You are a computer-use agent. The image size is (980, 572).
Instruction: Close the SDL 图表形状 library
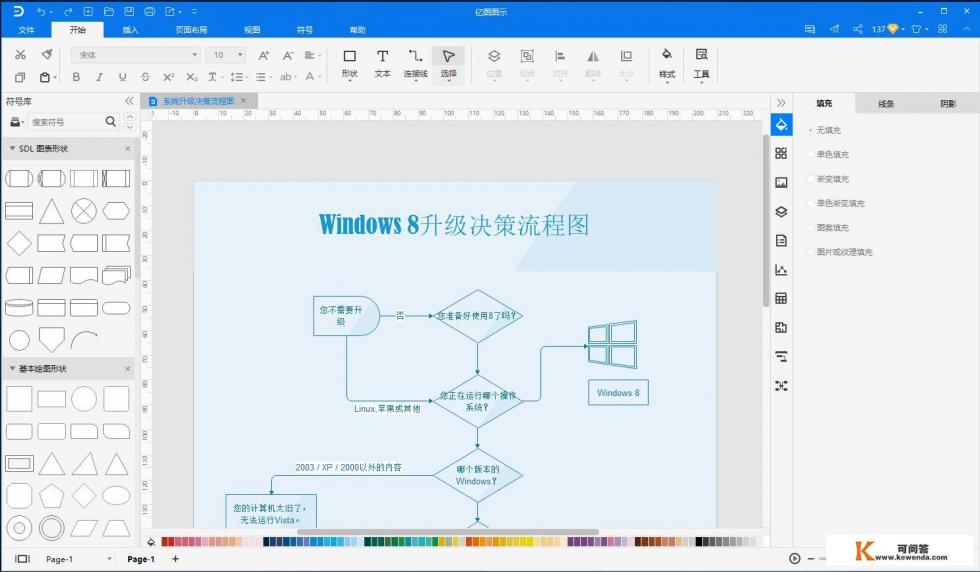click(x=128, y=148)
